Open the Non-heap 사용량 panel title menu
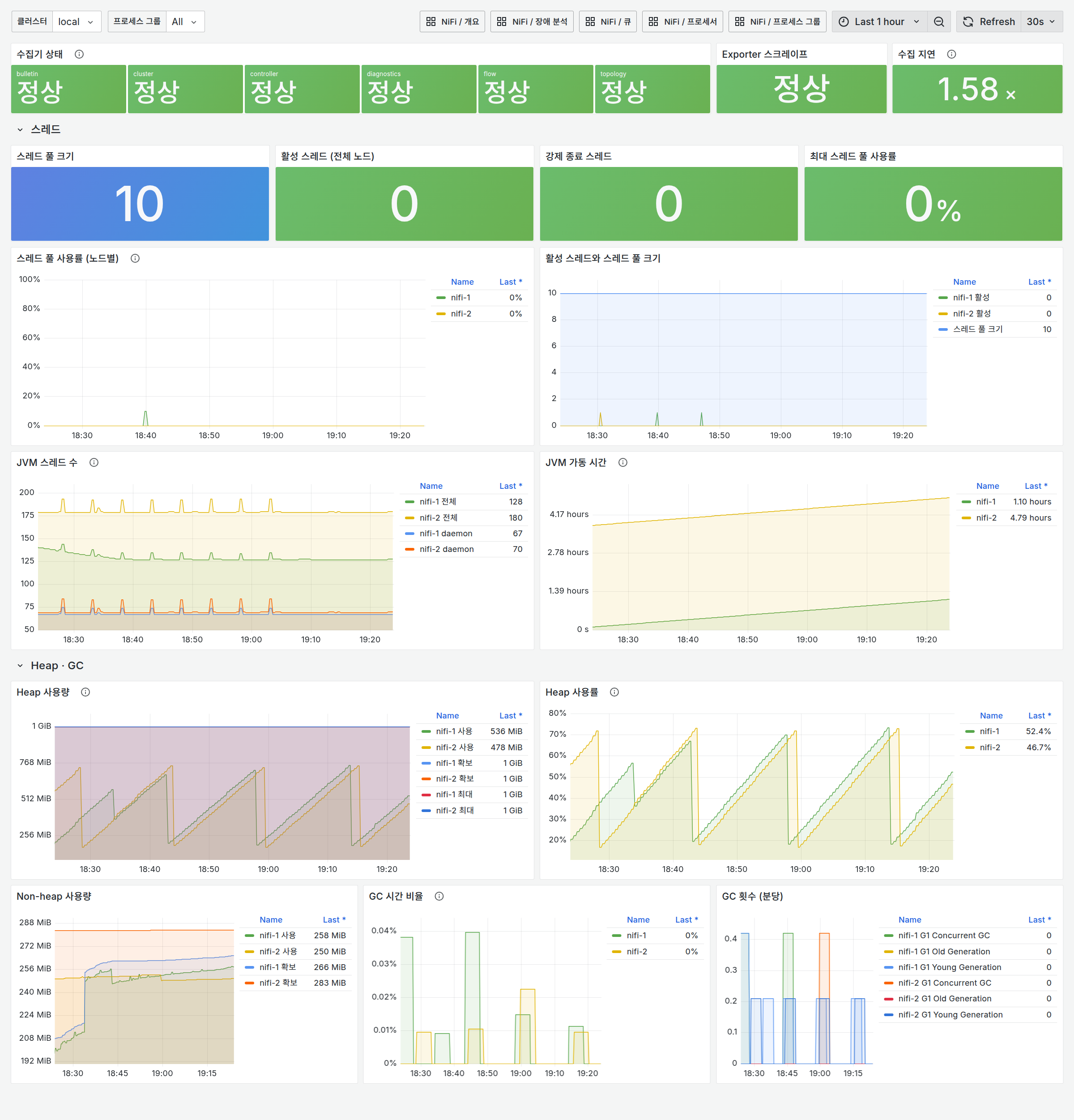The image size is (1074, 1120). click(54, 896)
